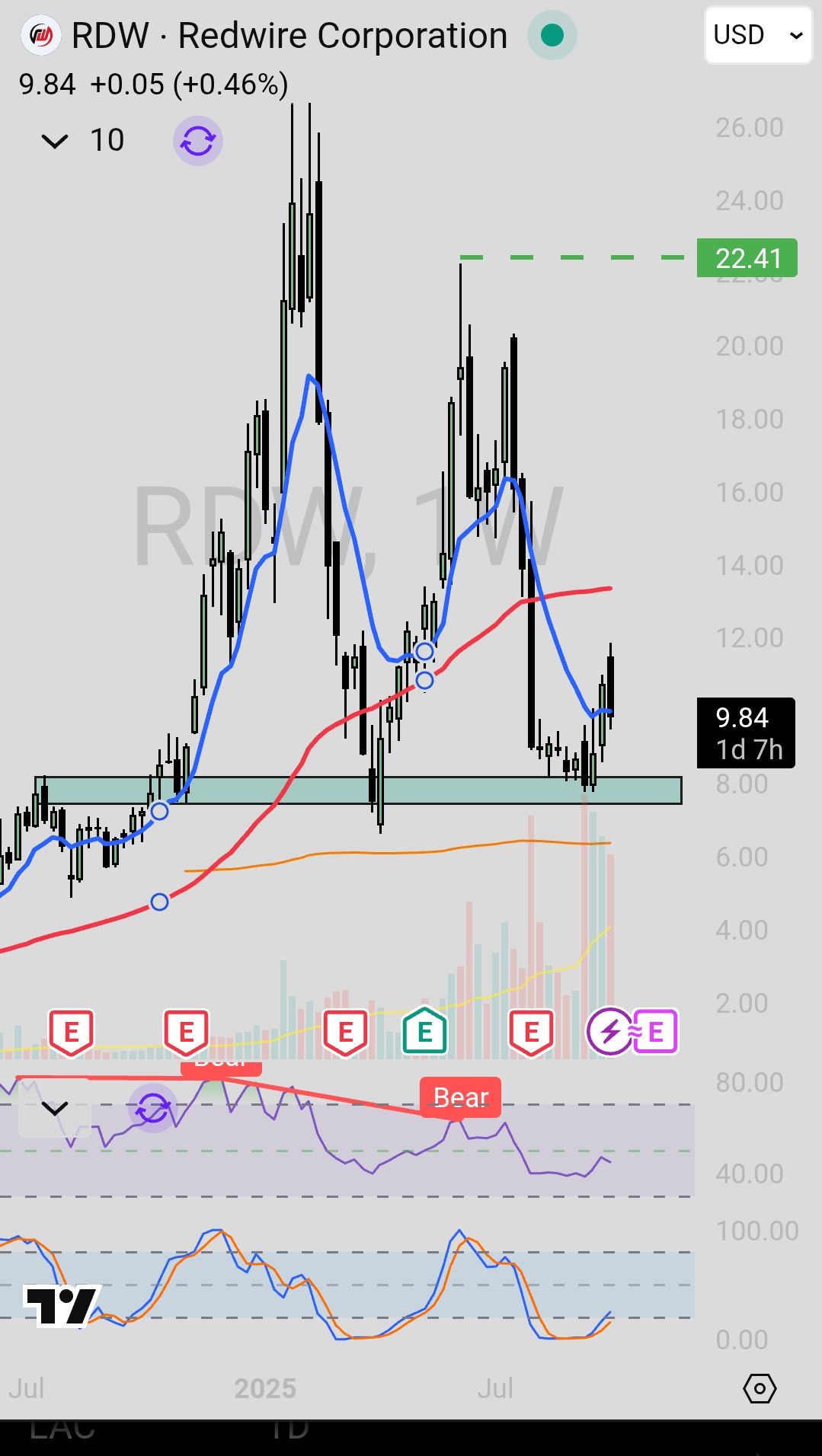Open the second red earnings E marker
Image resolution: width=822 pixels, height=1456 pixels.
[186, 1033]
